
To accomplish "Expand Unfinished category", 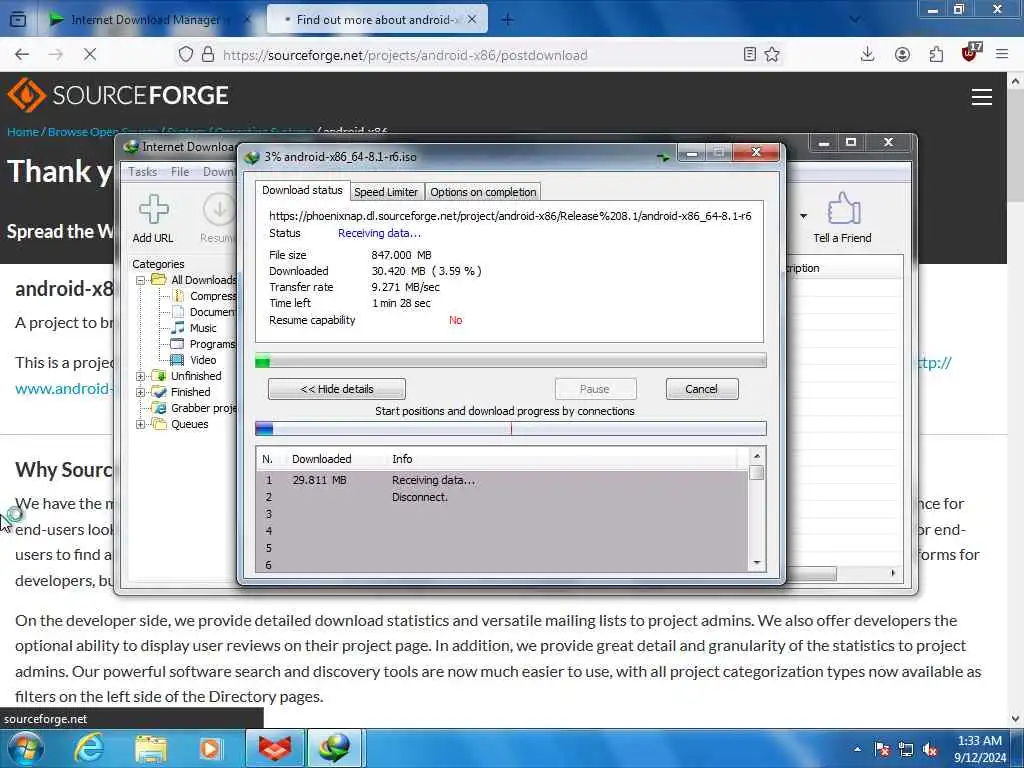I will pos(140,376).
